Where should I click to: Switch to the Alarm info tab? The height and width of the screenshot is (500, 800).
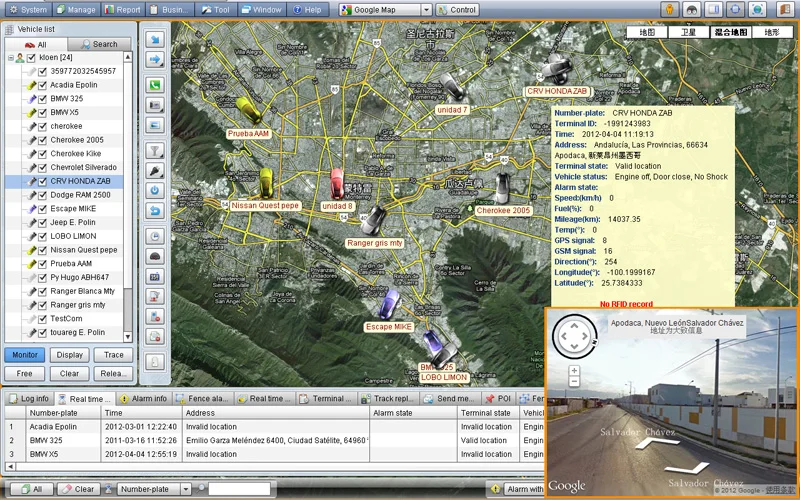143,398
